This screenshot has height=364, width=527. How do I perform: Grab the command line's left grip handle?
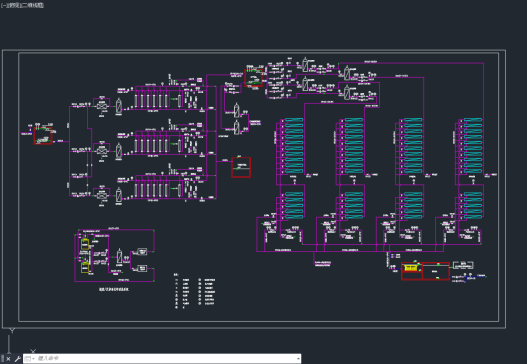click(2, 359)
